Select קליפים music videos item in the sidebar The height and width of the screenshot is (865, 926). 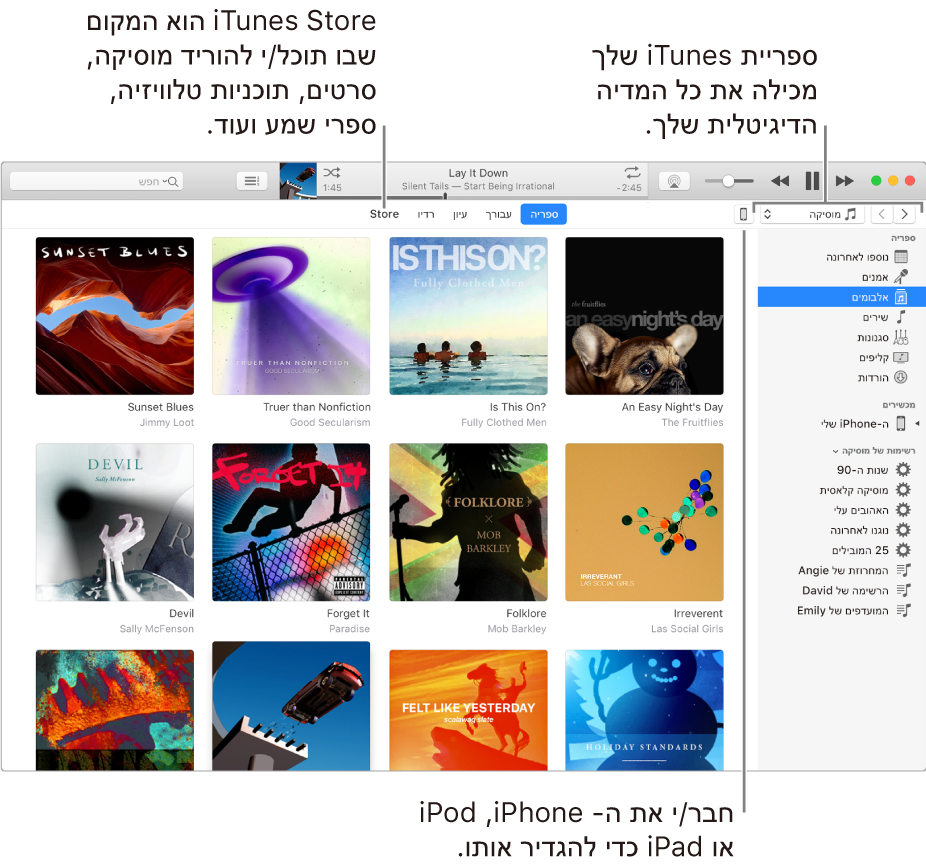click(x=842, y=357)
